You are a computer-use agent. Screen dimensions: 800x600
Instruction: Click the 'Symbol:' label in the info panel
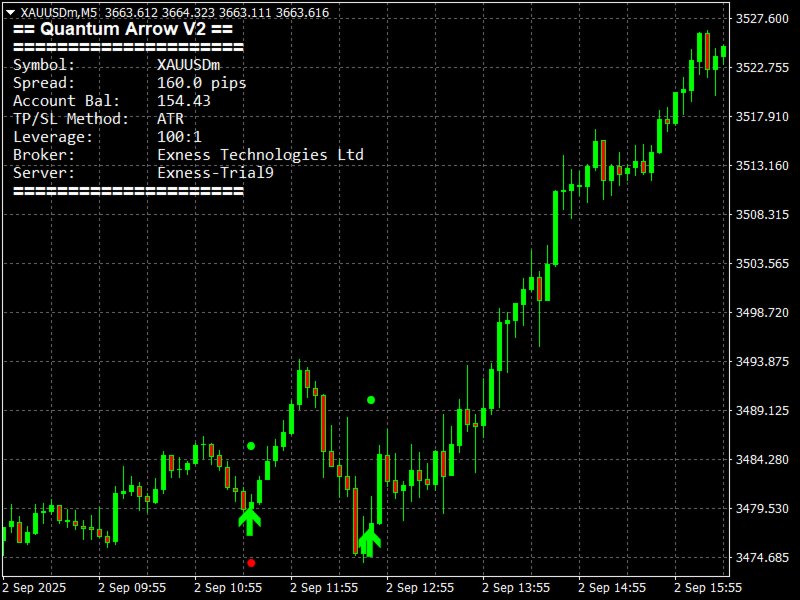click(44, 65)
